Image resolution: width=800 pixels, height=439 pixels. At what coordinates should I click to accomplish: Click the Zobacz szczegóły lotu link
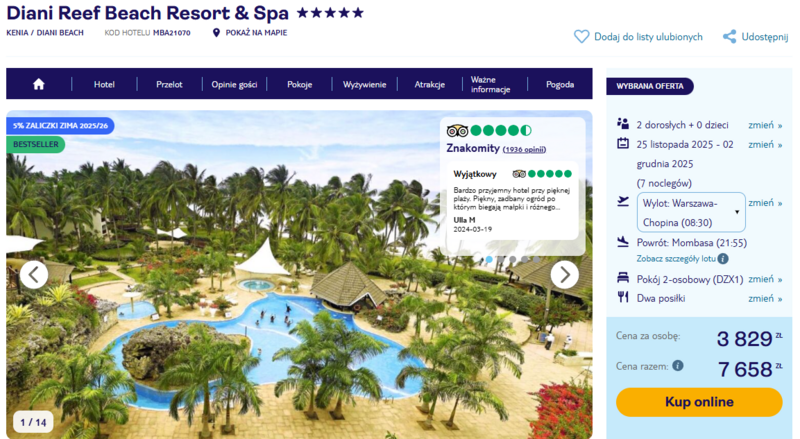pos(676,259)
